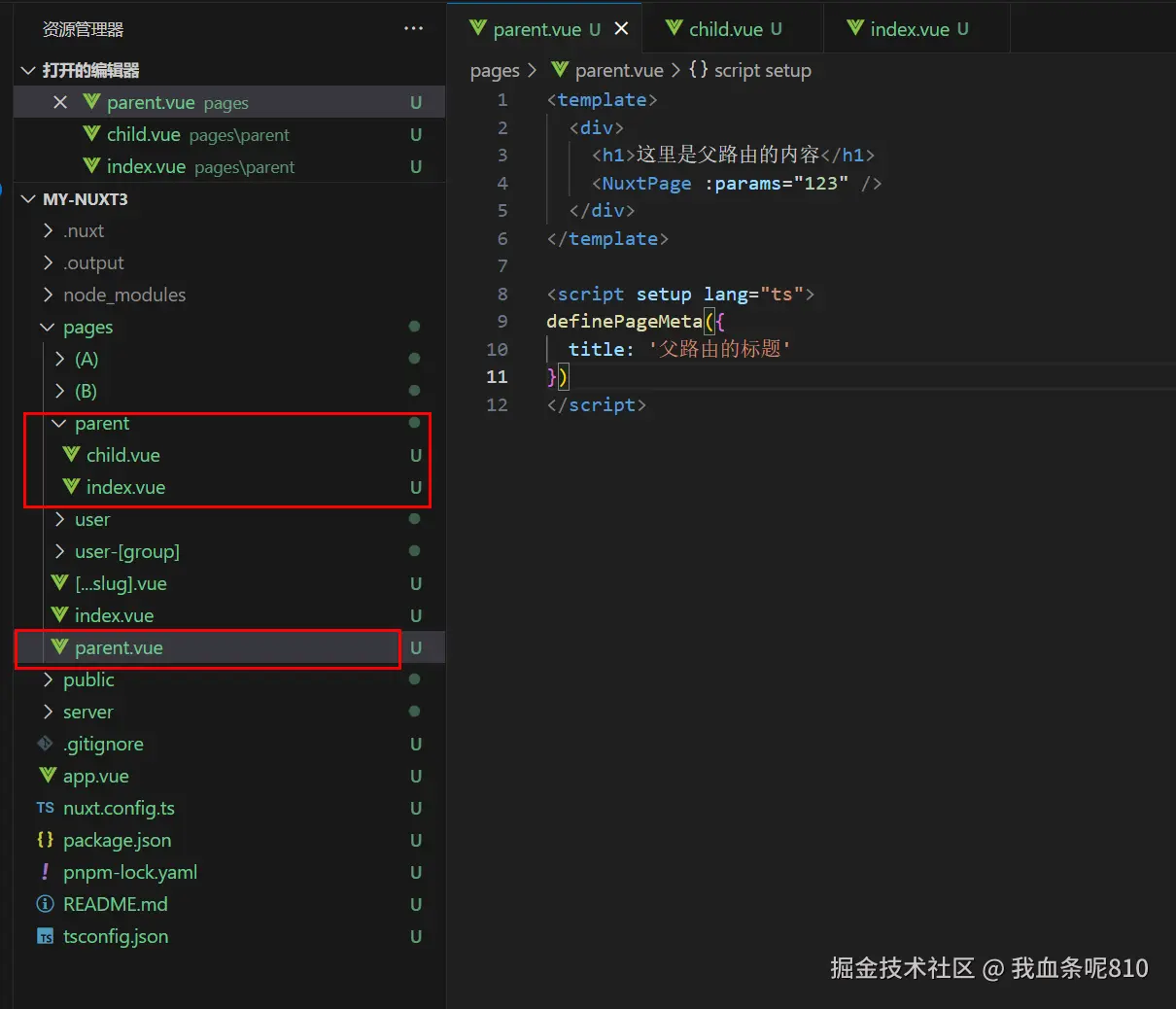
Task: Switch to the index.vue editor tab
Action: 909,29
